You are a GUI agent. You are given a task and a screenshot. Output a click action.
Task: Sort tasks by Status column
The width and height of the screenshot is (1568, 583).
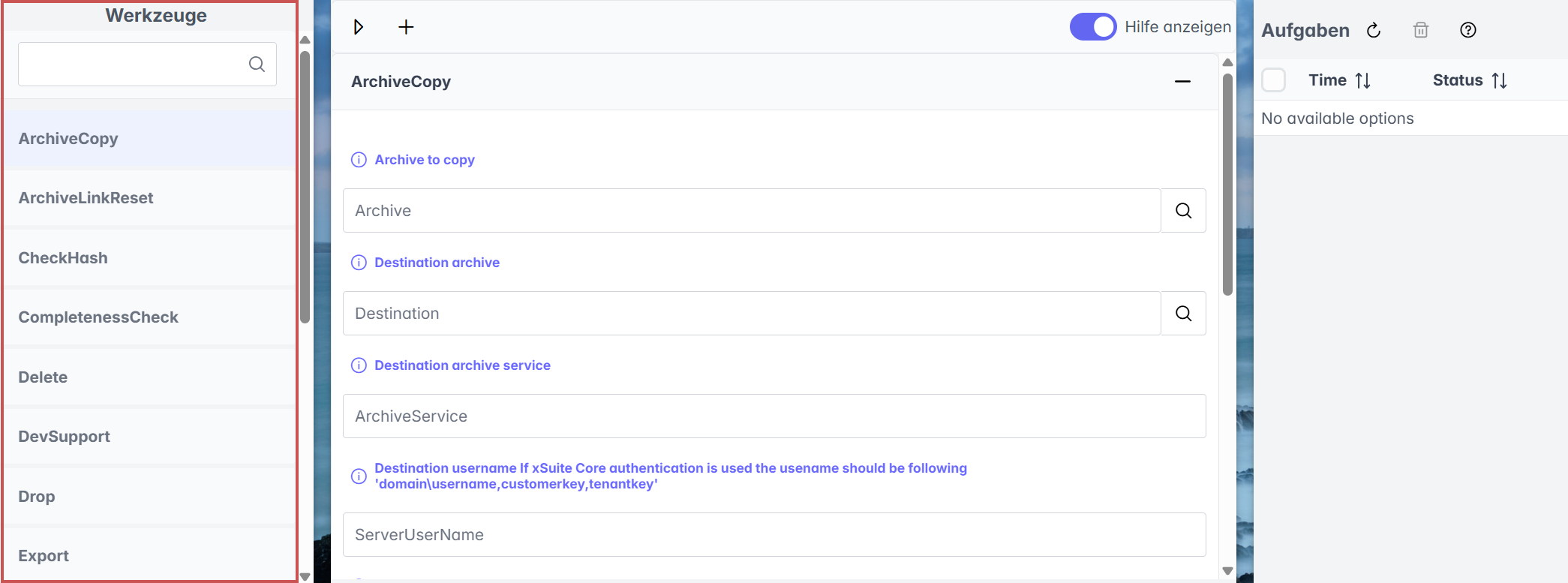[x=1499, y=80]
